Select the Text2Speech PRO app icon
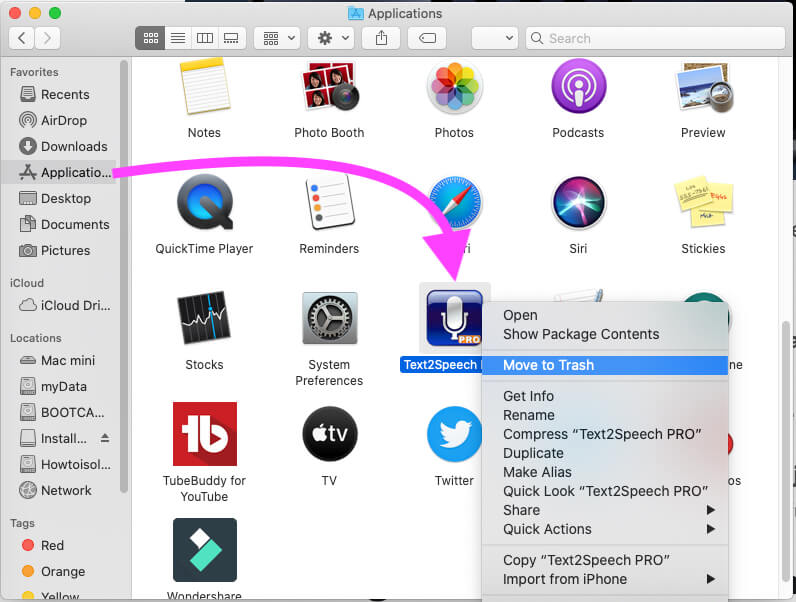 click(x=454, y=318)
